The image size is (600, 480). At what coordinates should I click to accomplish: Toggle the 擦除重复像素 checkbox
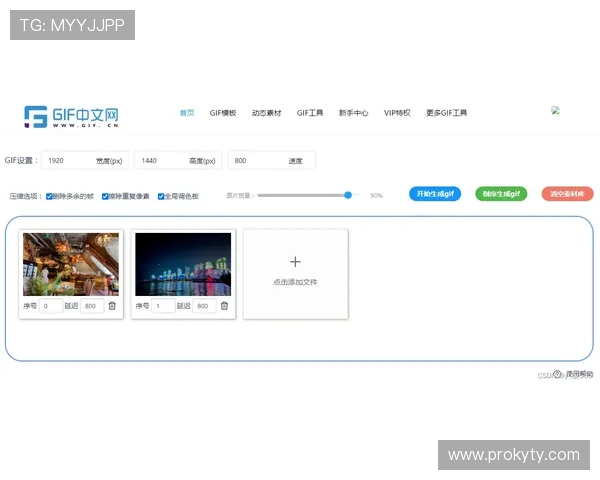pyautogui.click(x=105, y=196)
